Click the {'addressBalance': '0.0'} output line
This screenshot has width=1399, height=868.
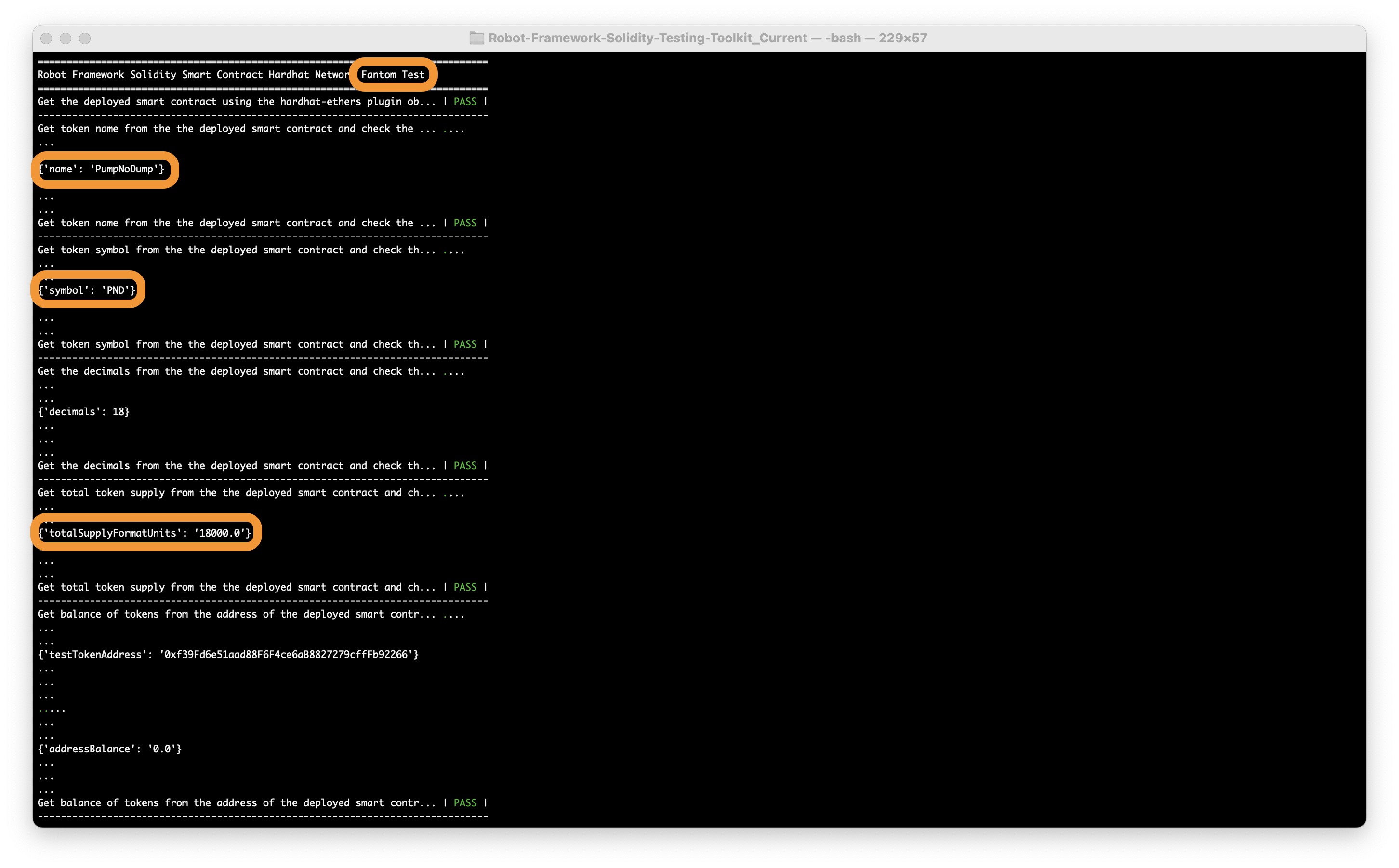110,749
